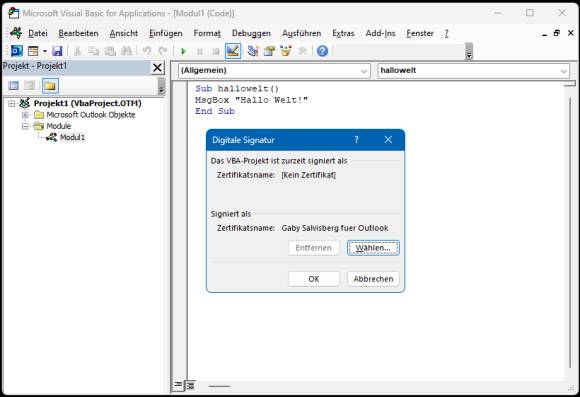Open the Extras menu
This screenshot has height=397, width=580.
pos(343,33)
